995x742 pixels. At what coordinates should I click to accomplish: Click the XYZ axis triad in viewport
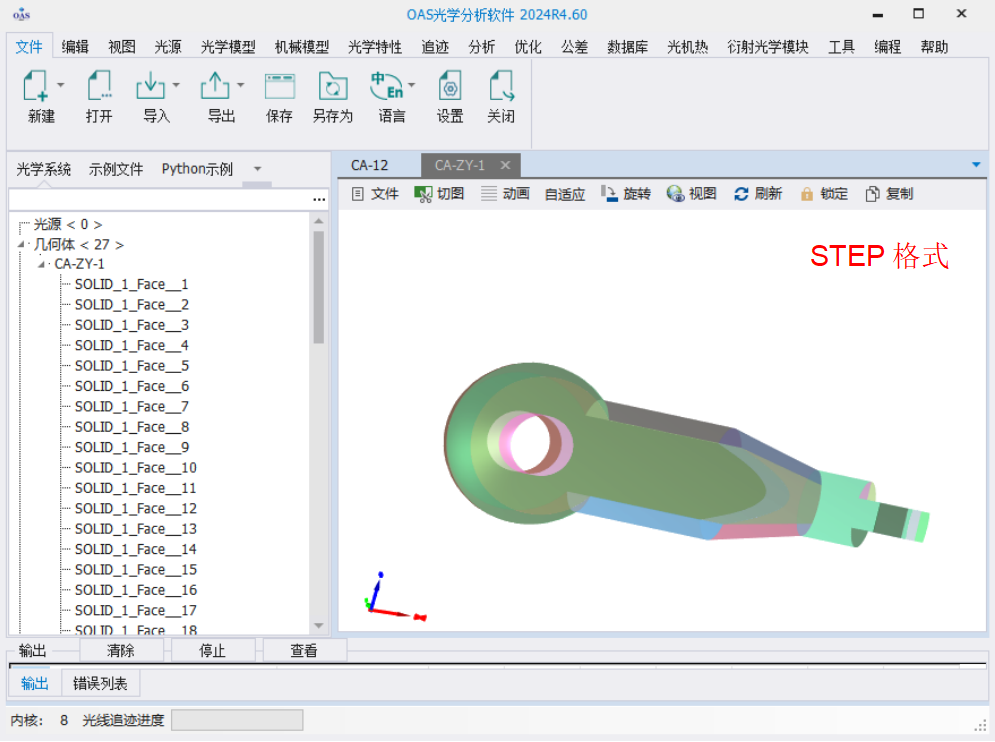click(x=393, y=597)
